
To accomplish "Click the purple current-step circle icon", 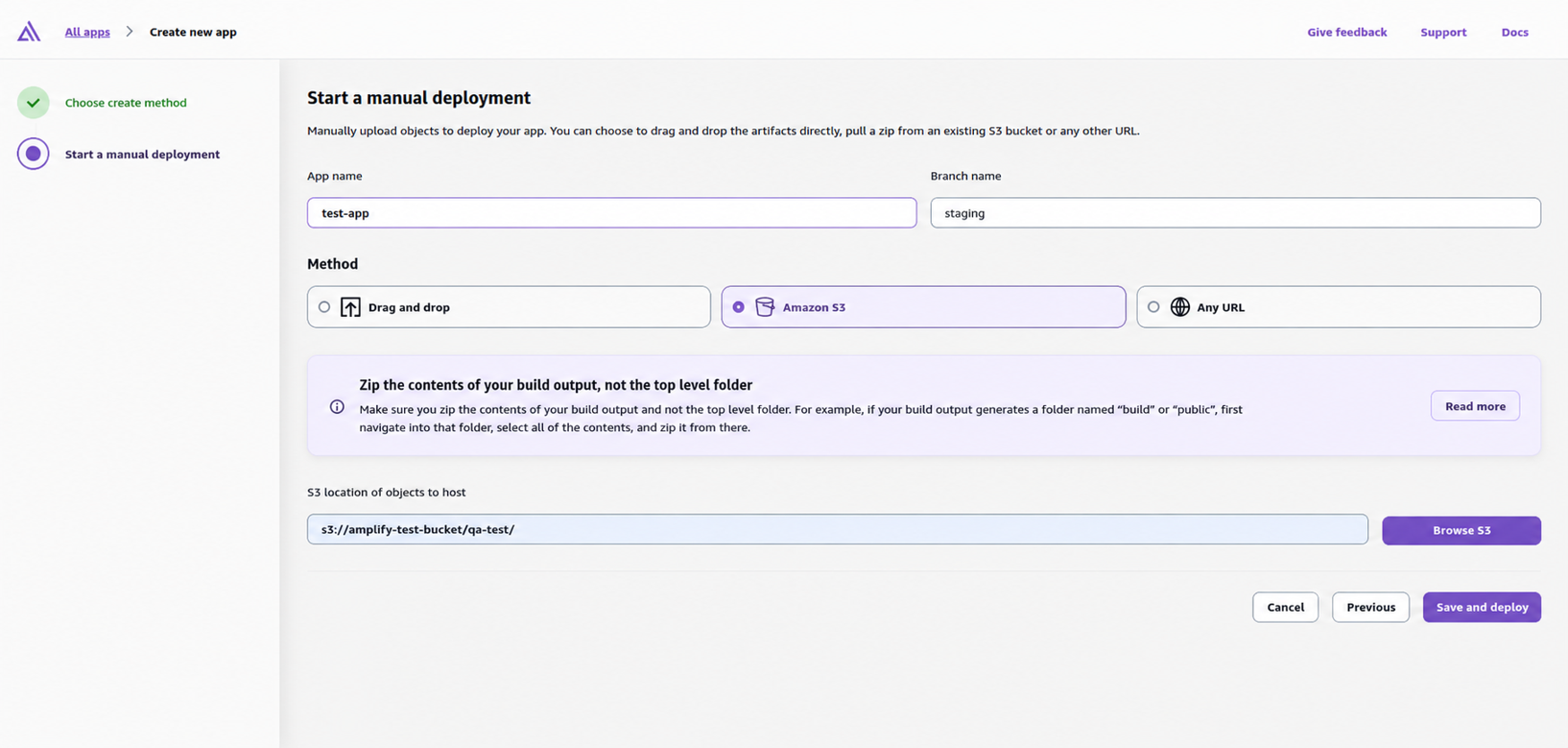I will coord(34,154).
